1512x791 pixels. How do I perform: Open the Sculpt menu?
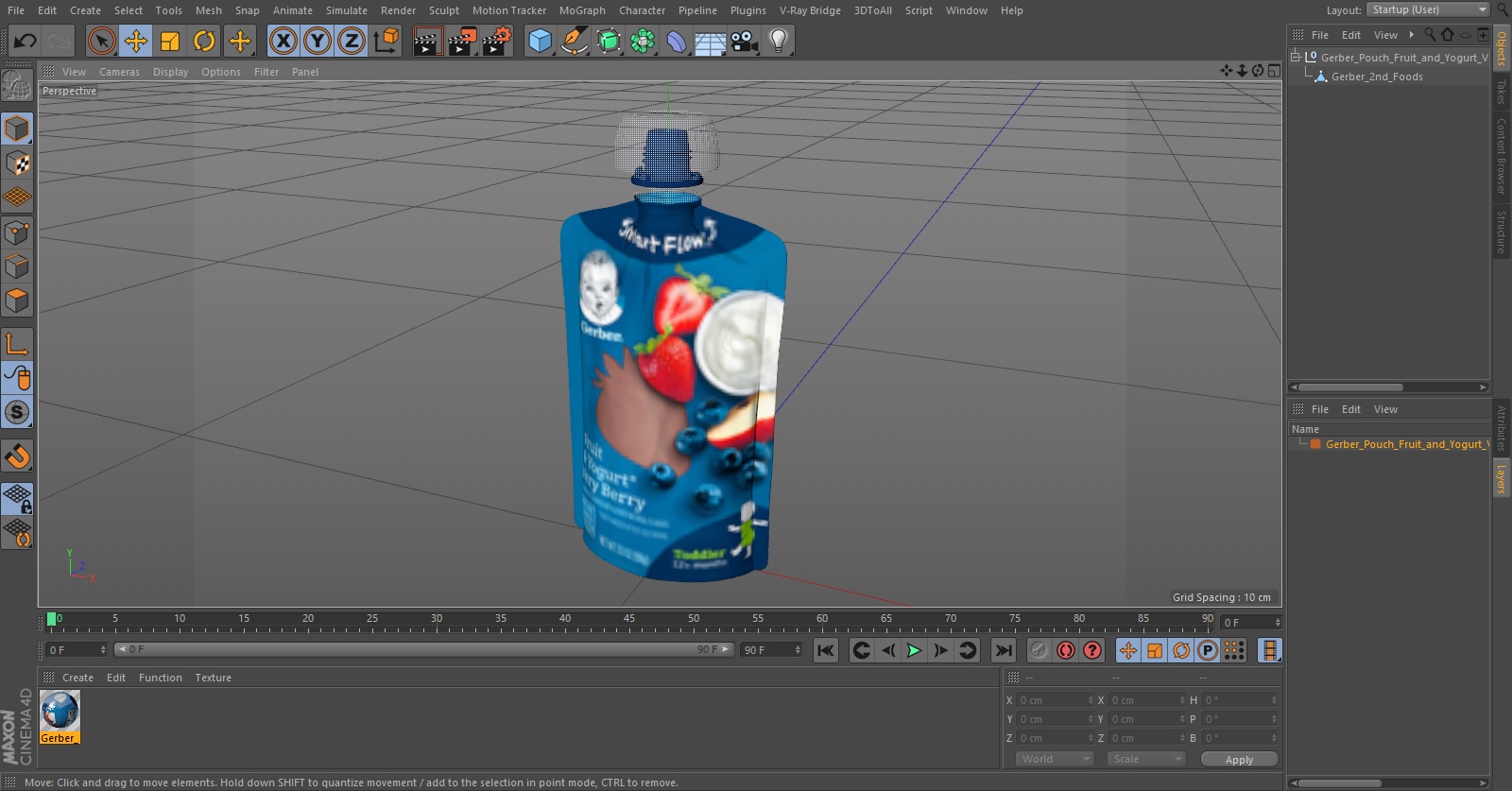(x=443, y=10)
